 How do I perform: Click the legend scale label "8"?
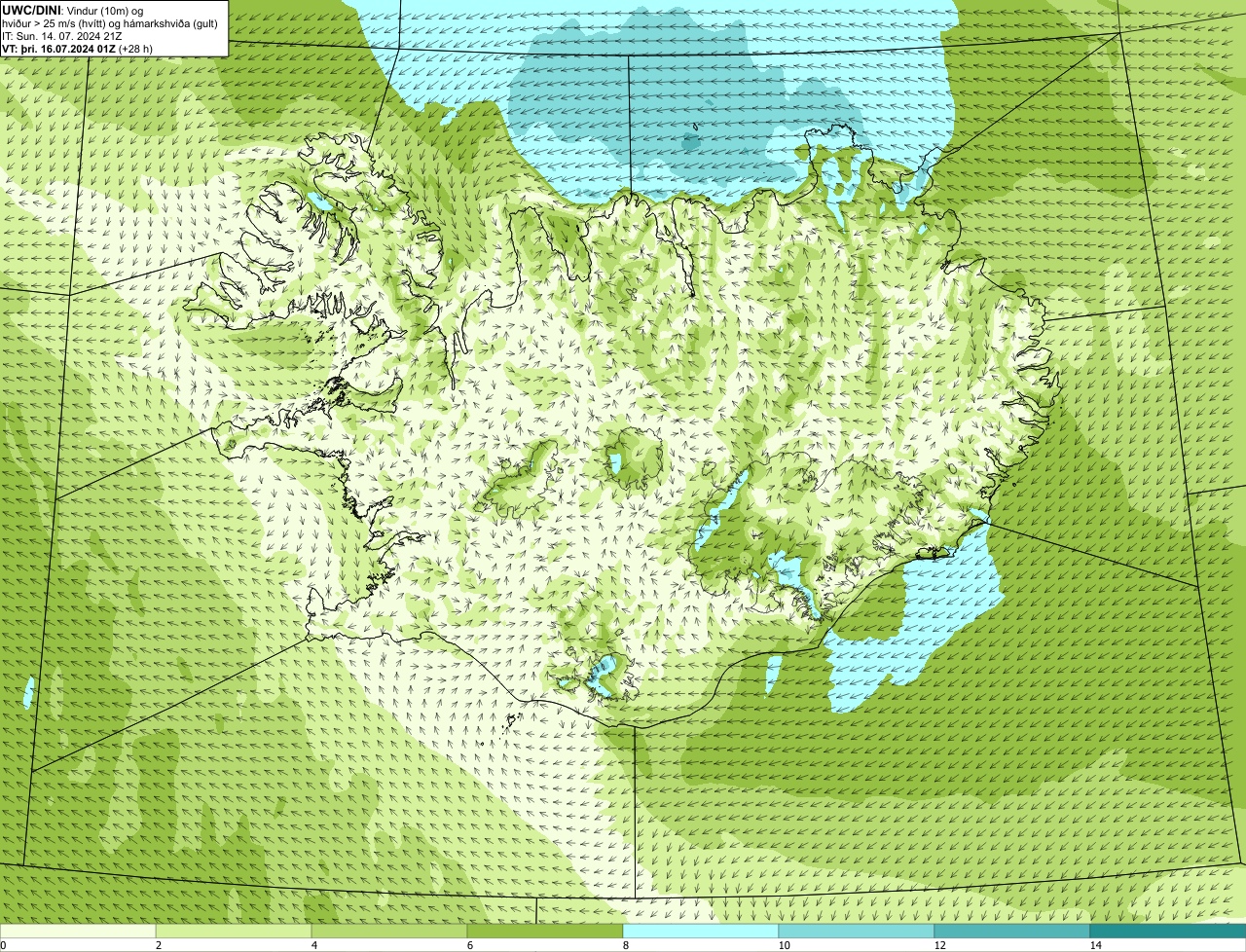click(625, 945)
